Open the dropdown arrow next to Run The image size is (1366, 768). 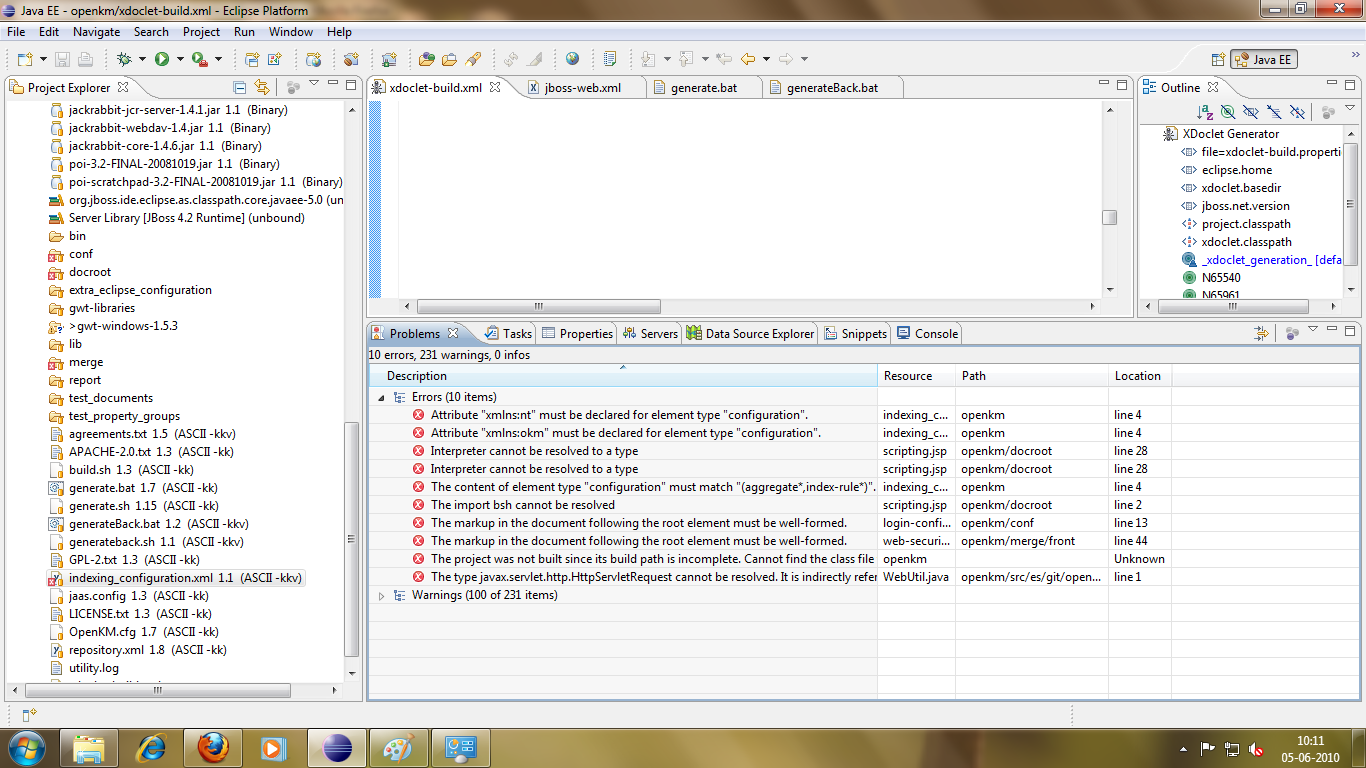pos(179,59)
